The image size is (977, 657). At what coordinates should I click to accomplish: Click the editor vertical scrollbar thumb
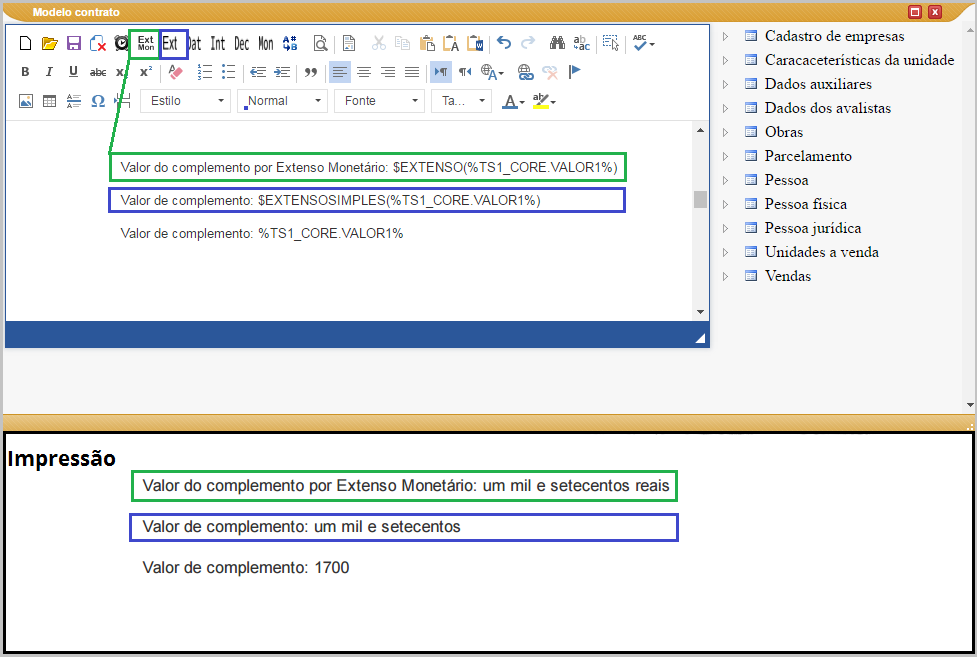tap(700, 199)
